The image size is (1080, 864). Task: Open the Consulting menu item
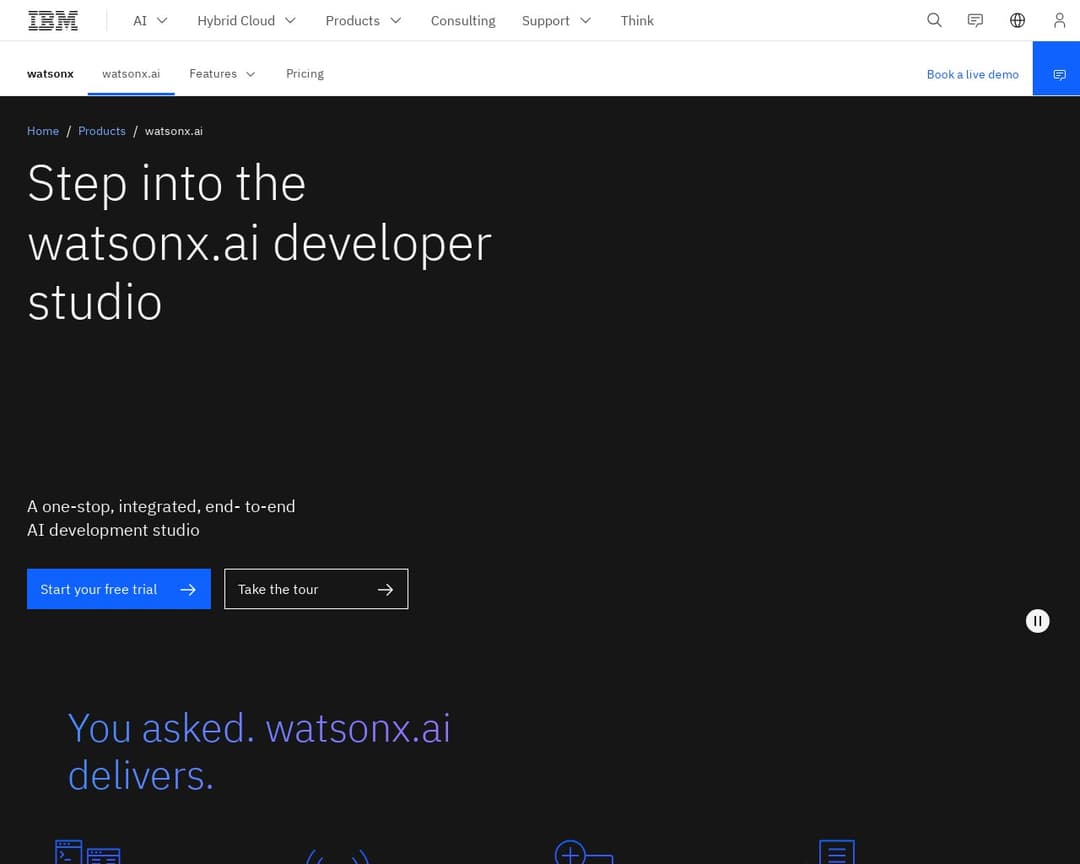point(463,21)
